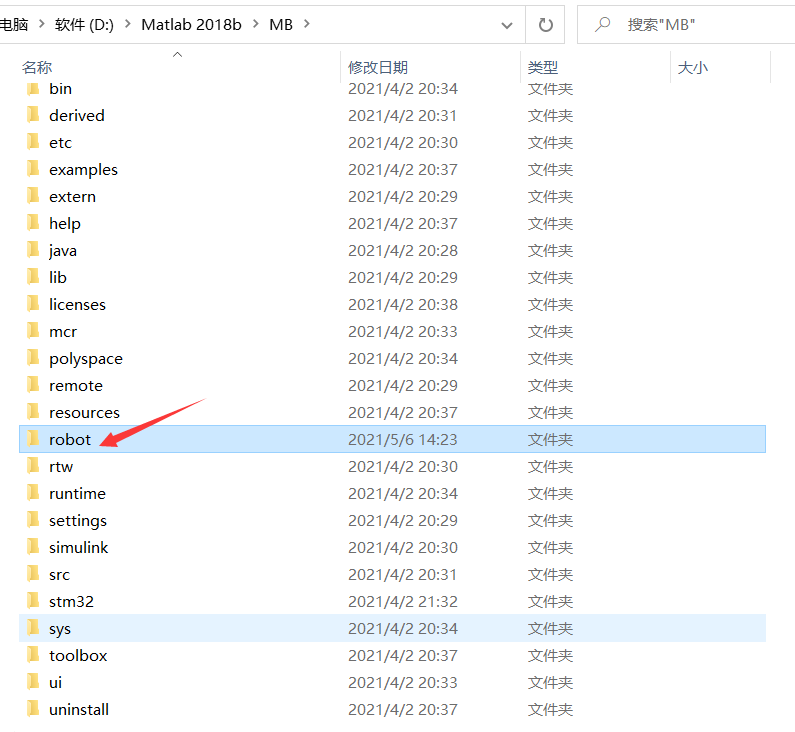The width and height of the screenshot is (795, 732).
Task: Select the java folder icon
Action: pyautogui.click(x=33, y=250)
